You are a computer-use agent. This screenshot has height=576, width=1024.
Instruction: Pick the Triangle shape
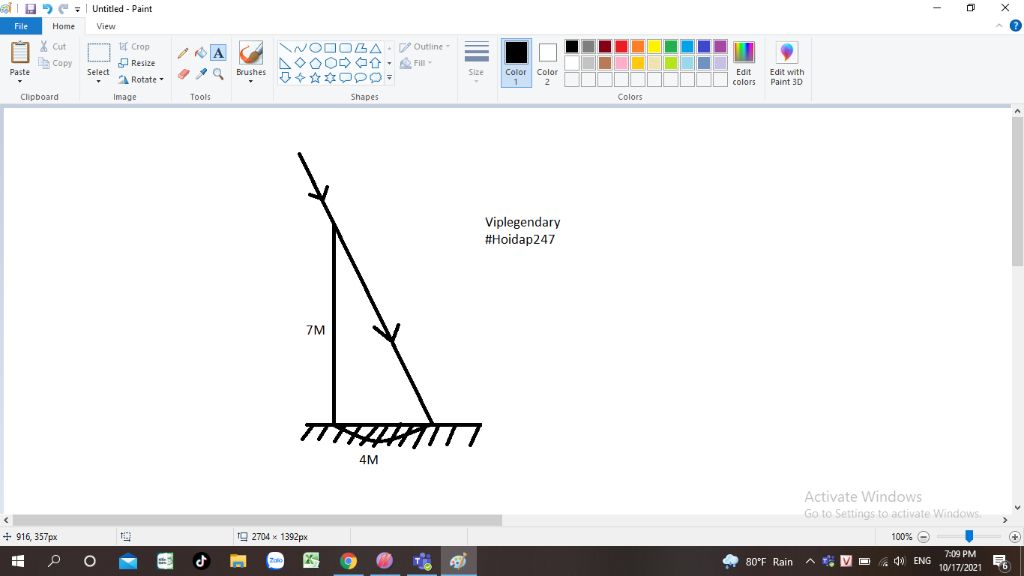376,48
